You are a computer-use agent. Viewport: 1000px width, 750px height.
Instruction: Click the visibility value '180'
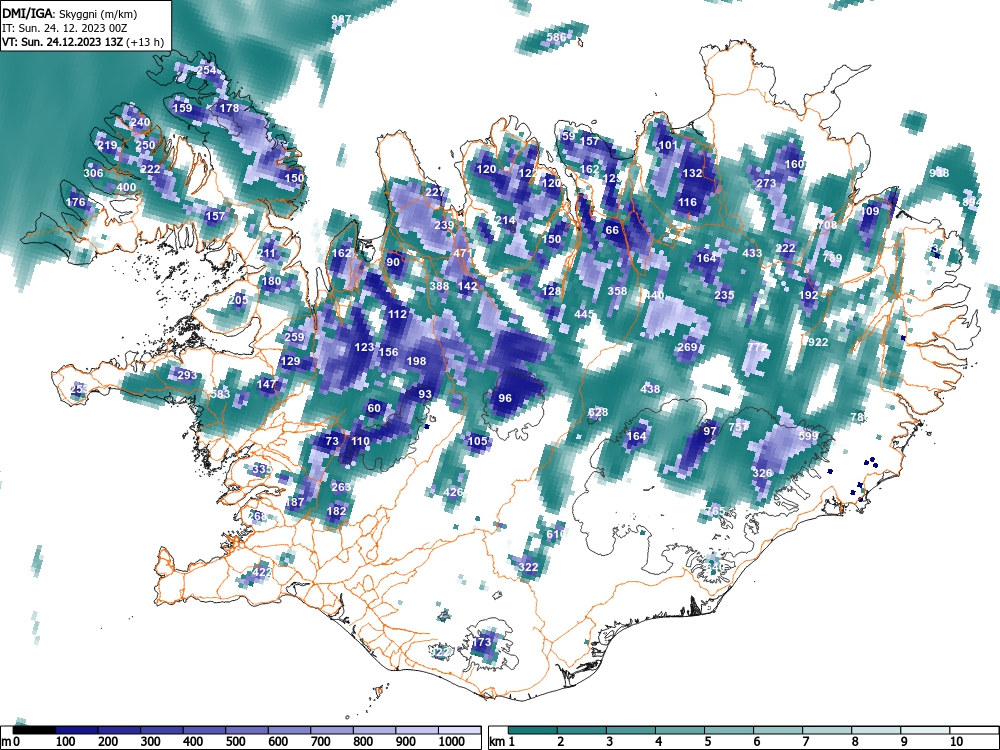271,281
